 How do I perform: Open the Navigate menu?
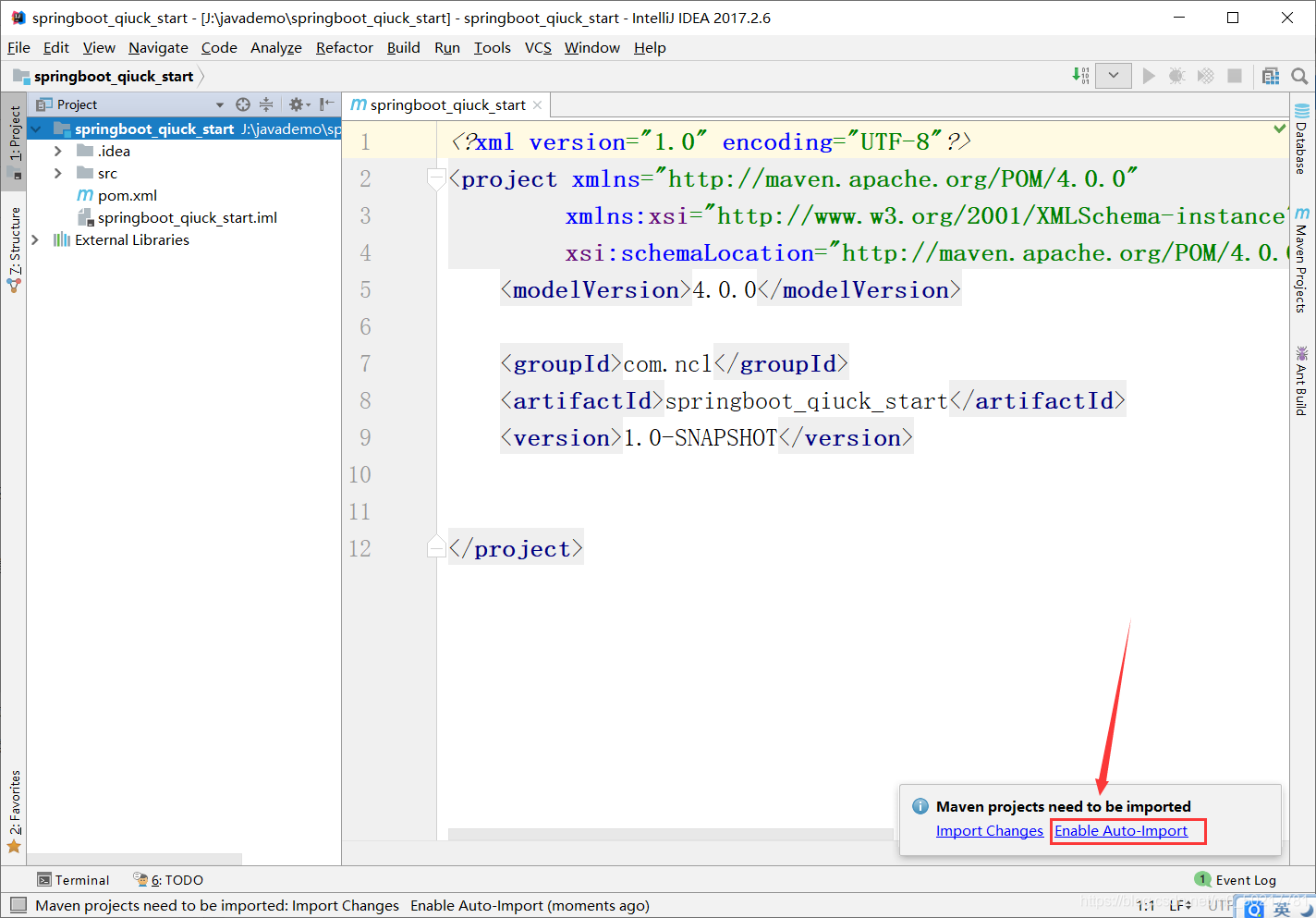pyautogui.click(x=158, y=47)
